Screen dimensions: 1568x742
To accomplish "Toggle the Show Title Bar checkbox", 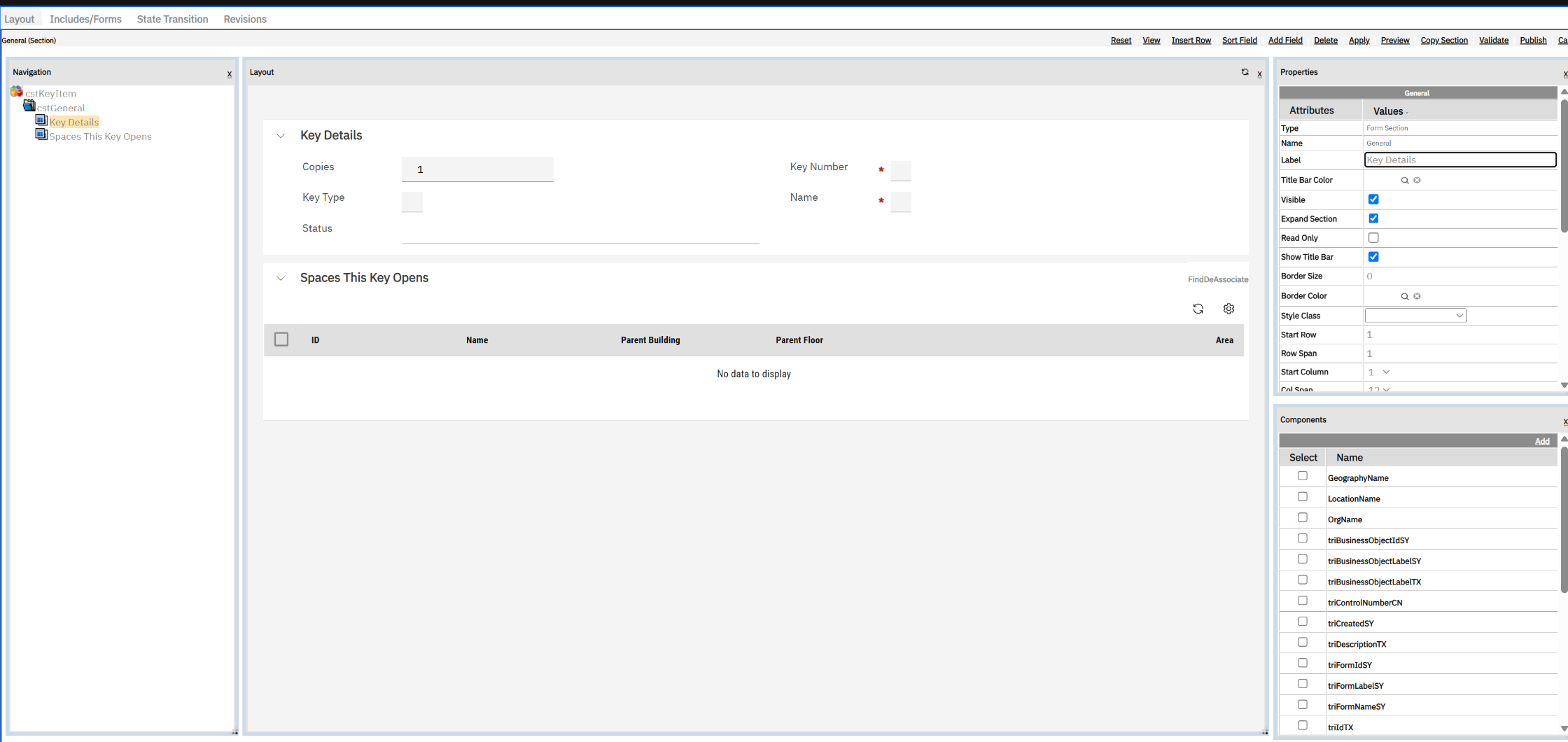I will (1373, 257).
